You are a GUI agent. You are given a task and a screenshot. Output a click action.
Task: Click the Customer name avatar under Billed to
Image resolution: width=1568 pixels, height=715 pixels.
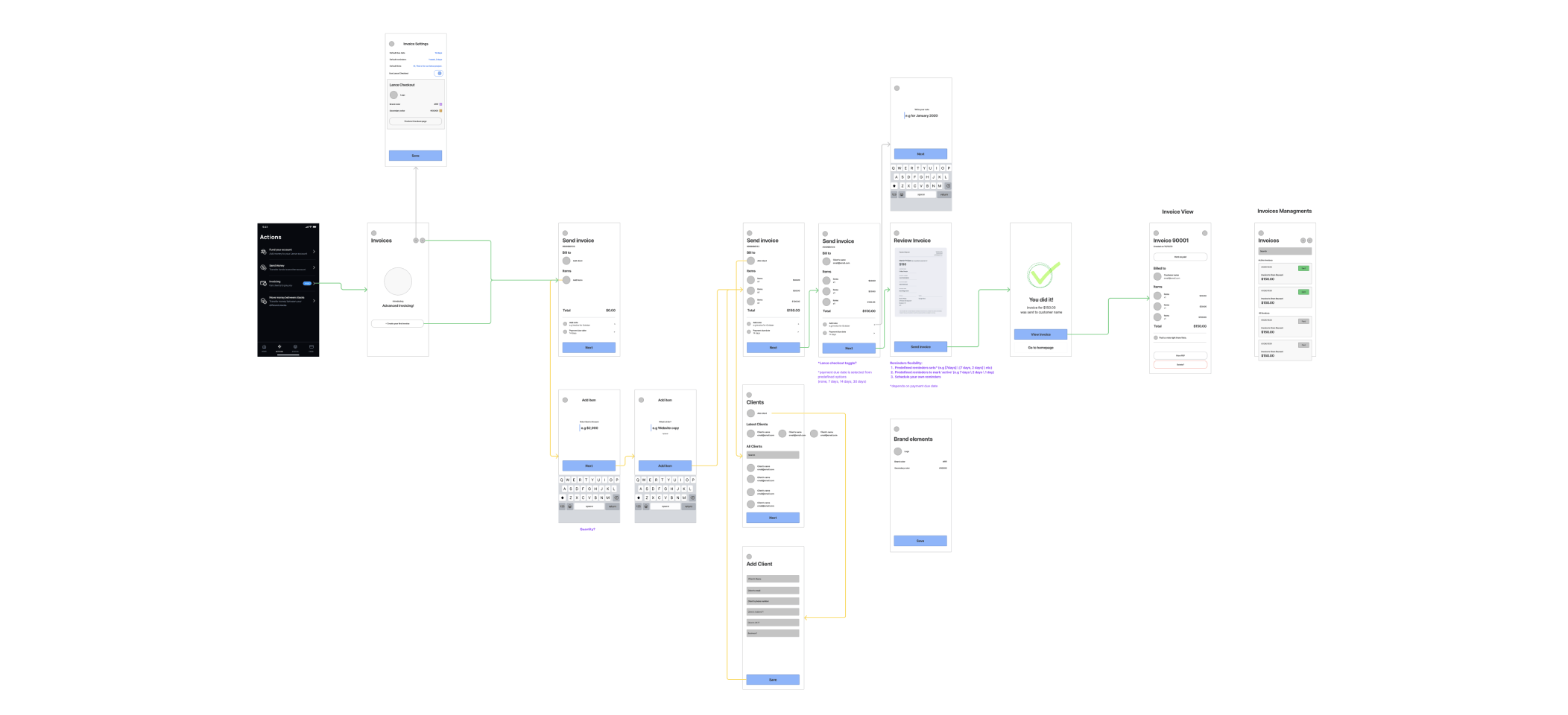(x=1157, y=276)
